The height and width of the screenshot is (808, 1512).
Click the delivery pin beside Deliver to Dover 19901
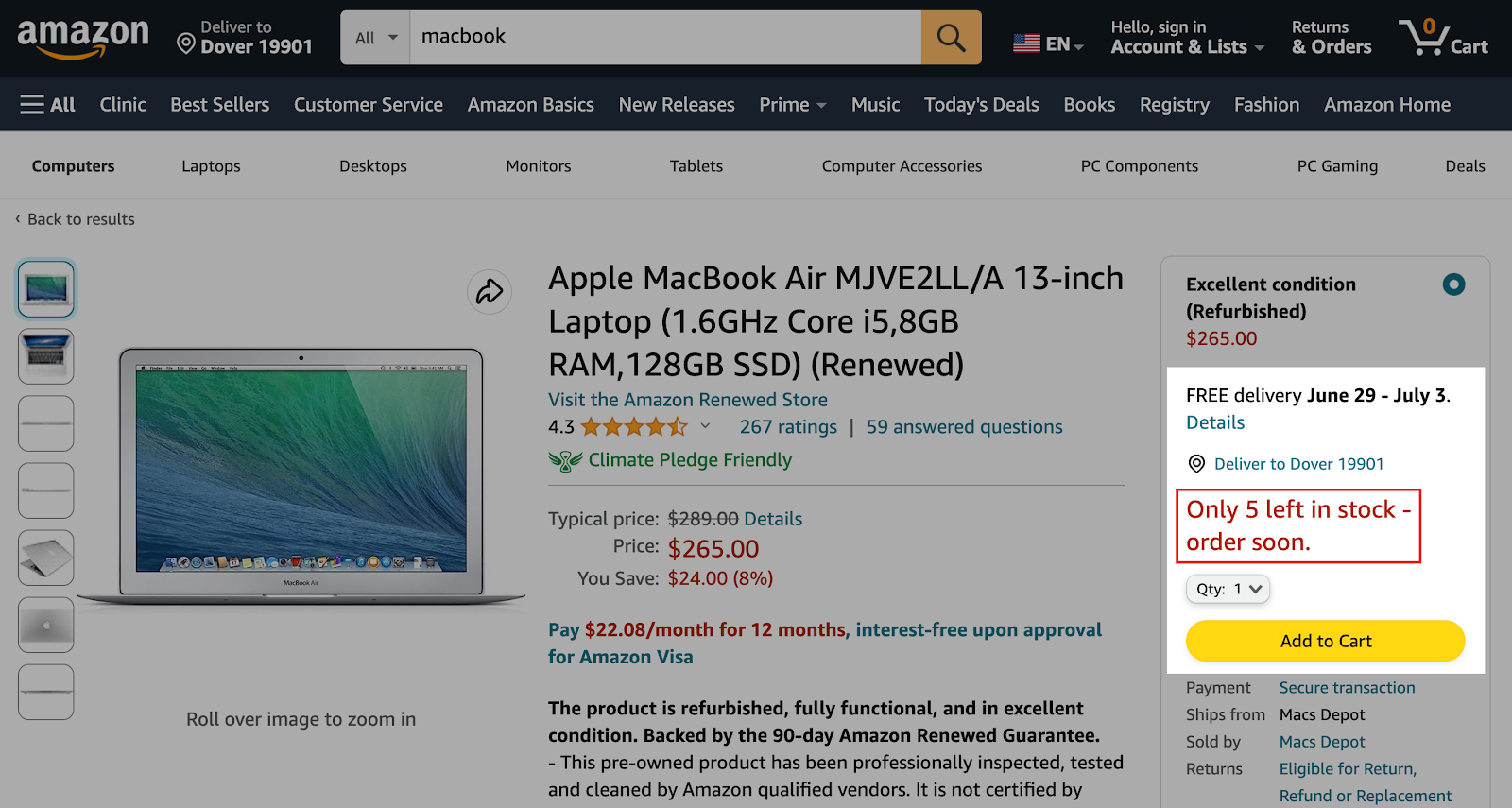(1194, 463)
